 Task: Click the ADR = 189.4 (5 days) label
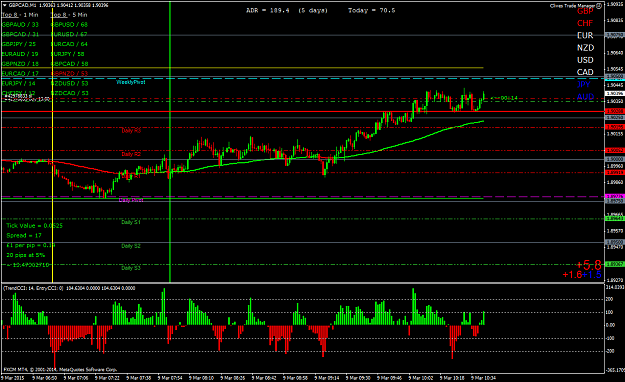tap(287, 10)
